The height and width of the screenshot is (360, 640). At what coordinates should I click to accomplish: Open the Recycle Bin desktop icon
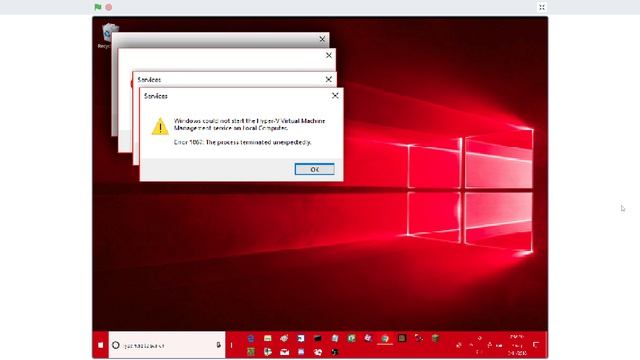pos(109,35)
